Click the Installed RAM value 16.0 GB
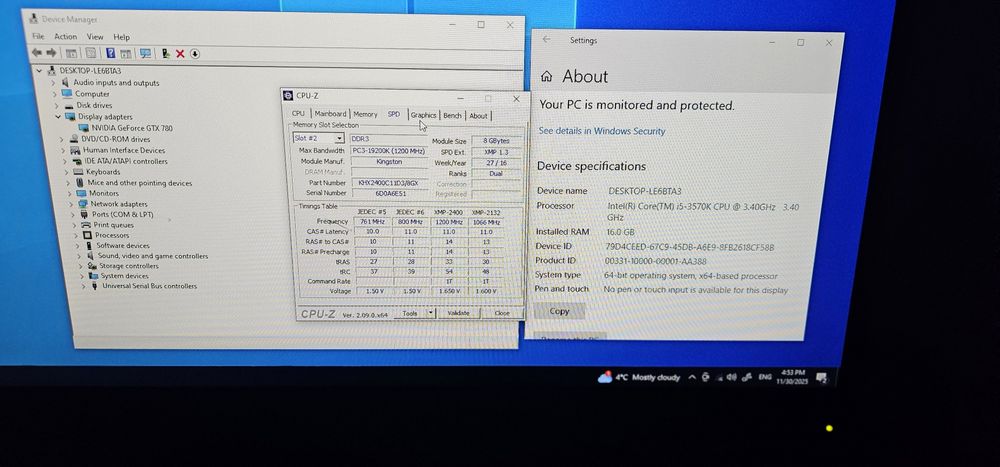 (621, 232)
